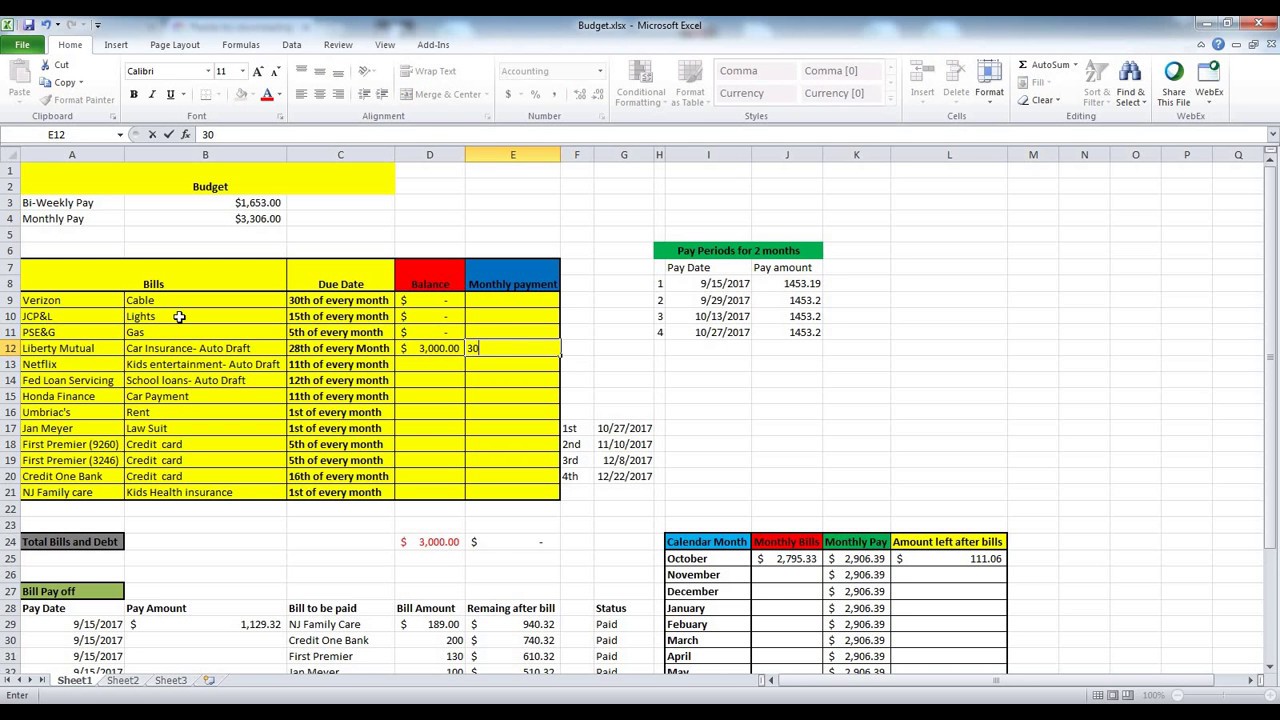Confirm the entry with formula bar checkmark
The image size is (1280, 720).
pyautogui.click(x=168, y=135)
